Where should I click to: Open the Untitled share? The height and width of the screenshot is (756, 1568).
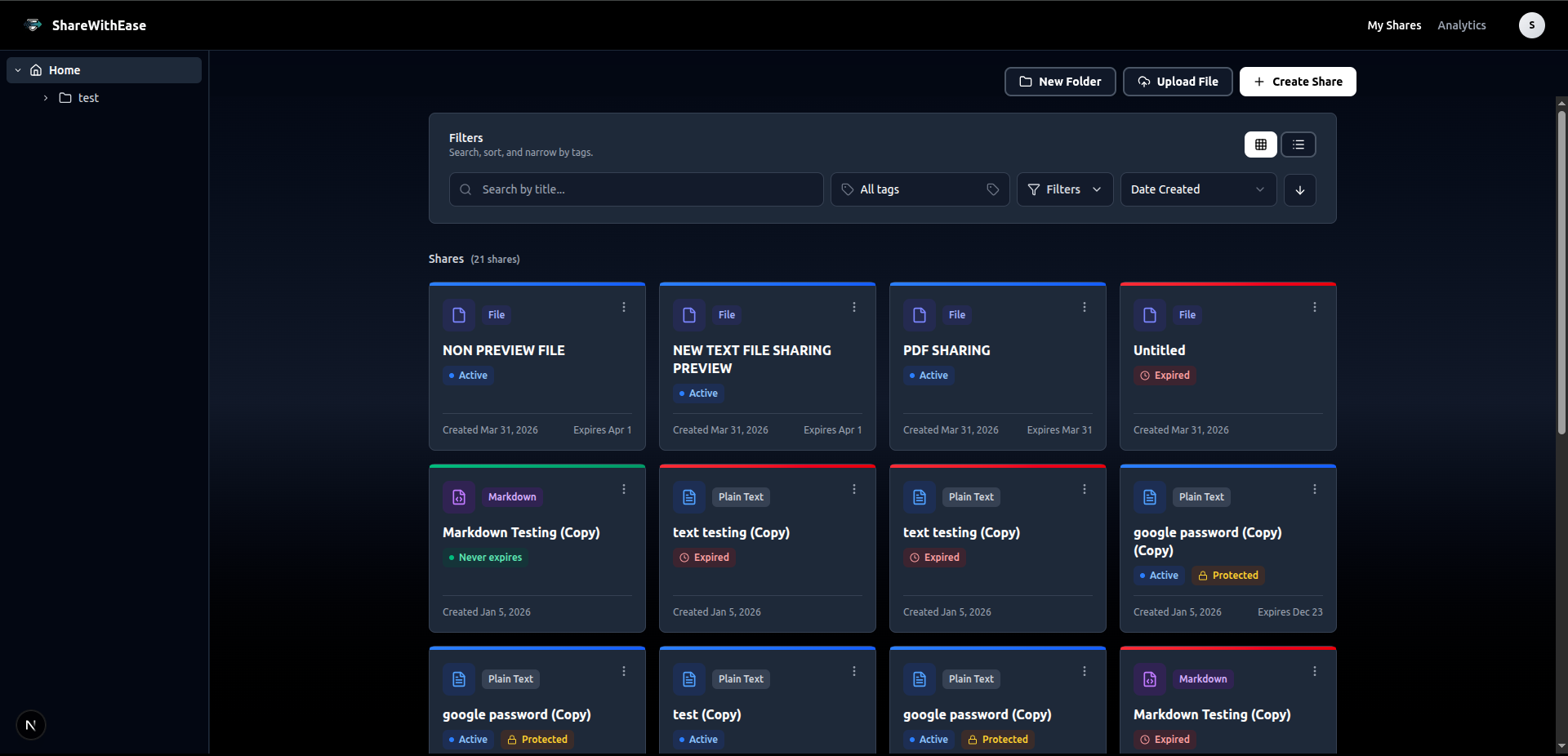pos(1159,350)
